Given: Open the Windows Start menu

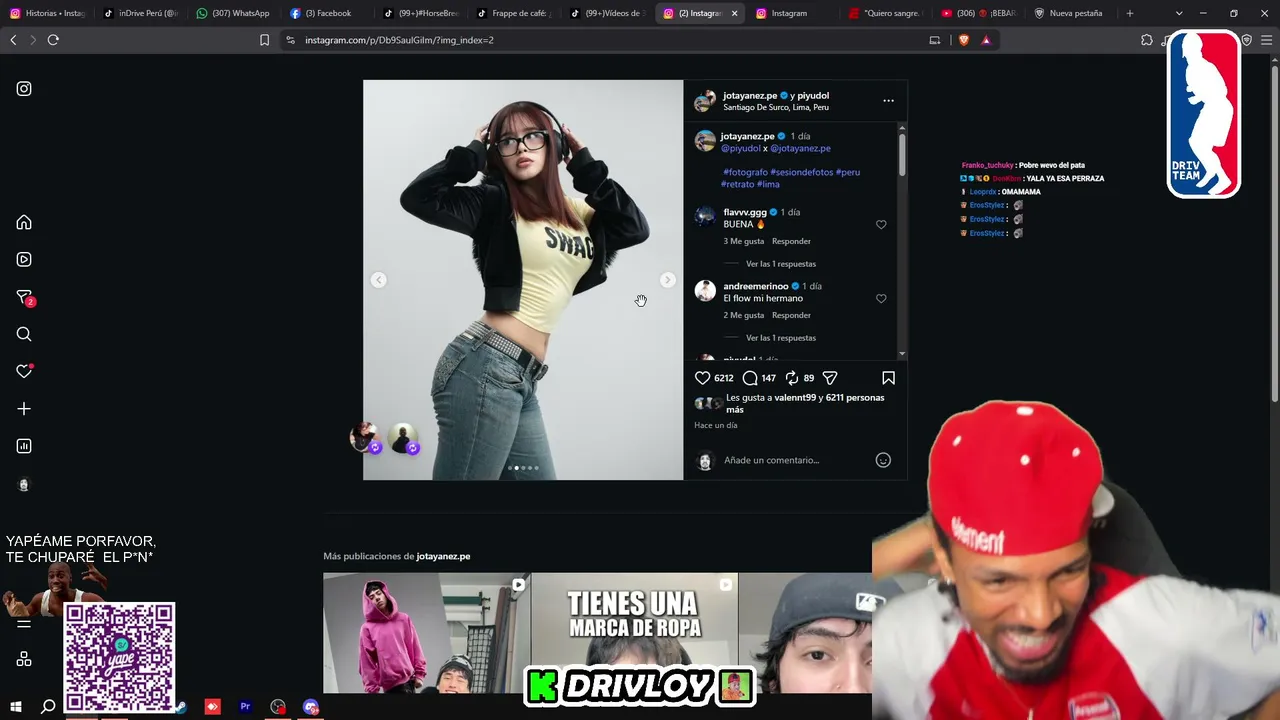Looking at the screenshot, I should tap(16, 707).
